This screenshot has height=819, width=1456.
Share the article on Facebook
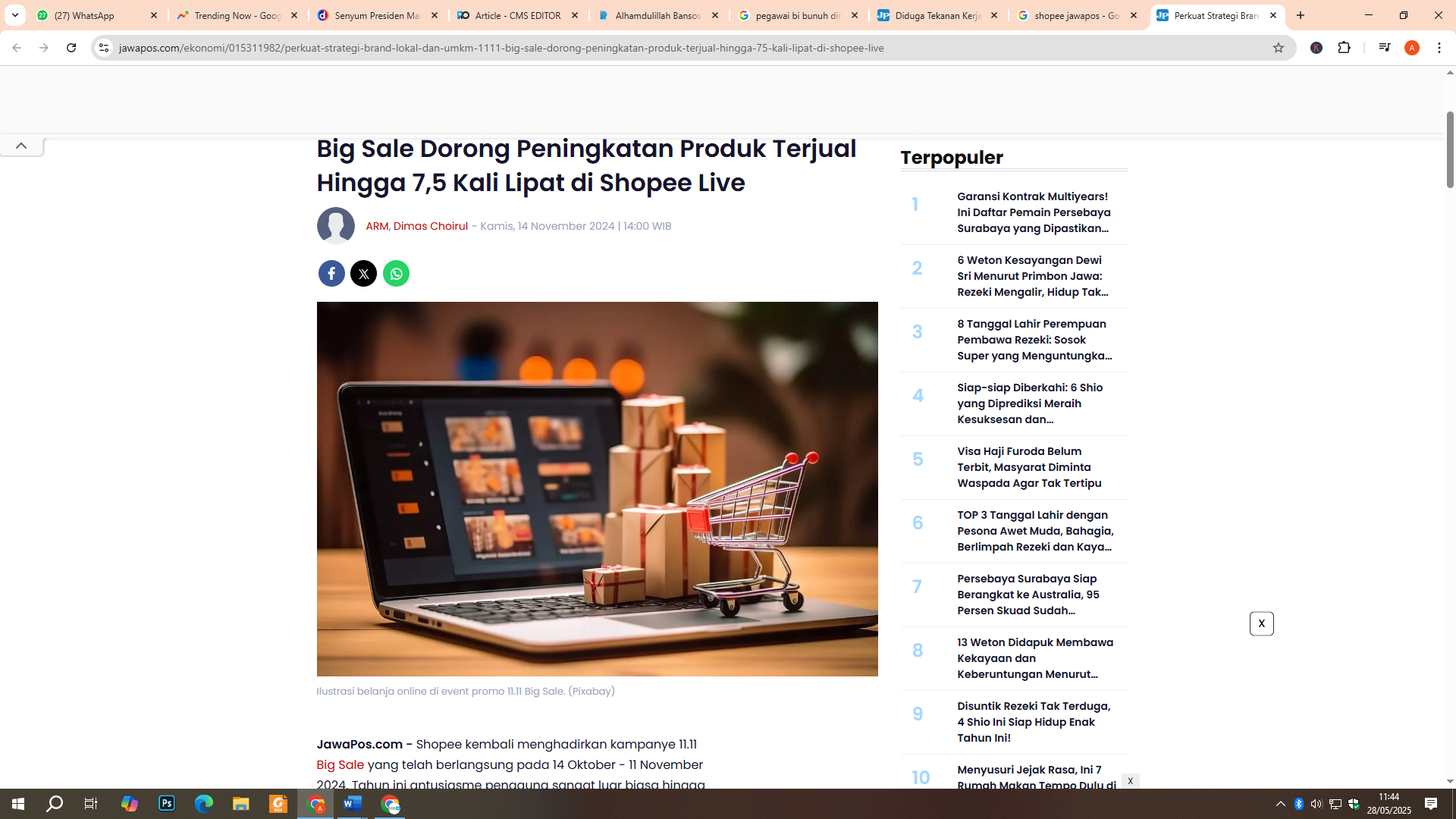coord(331,273)
